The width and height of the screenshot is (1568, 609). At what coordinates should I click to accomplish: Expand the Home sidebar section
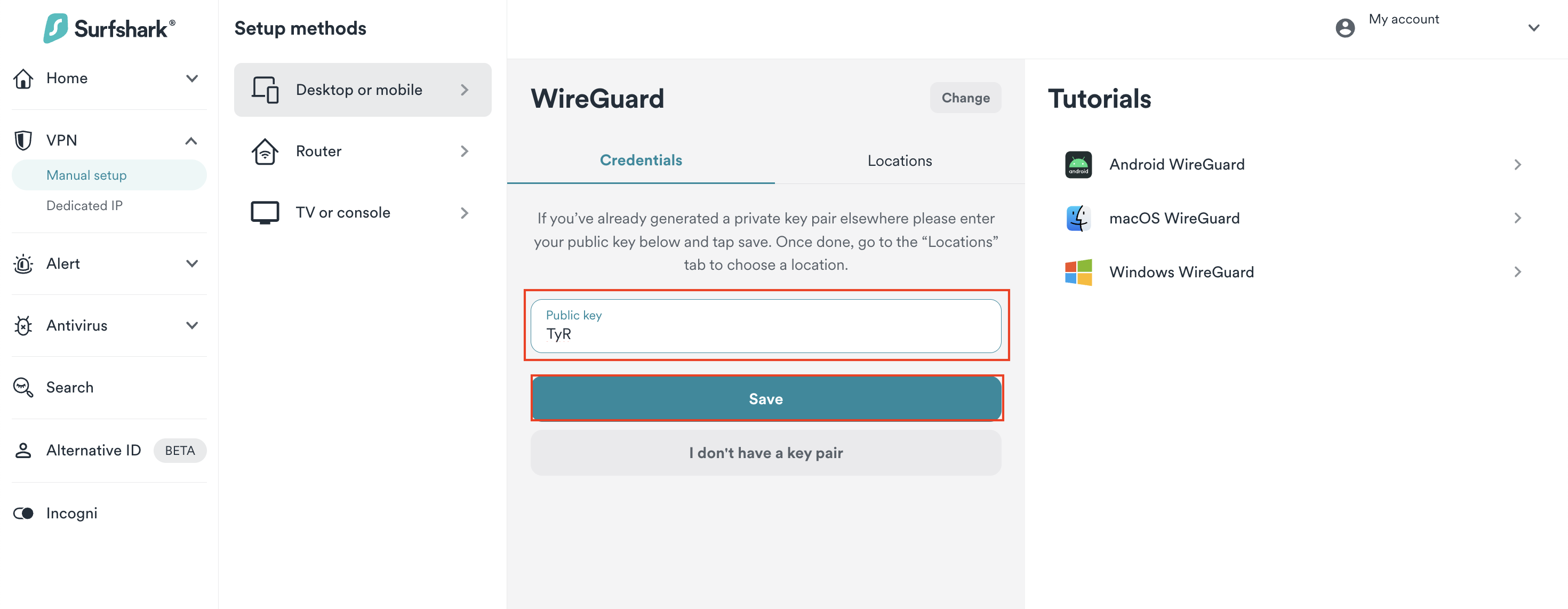(x=192, y=78)
